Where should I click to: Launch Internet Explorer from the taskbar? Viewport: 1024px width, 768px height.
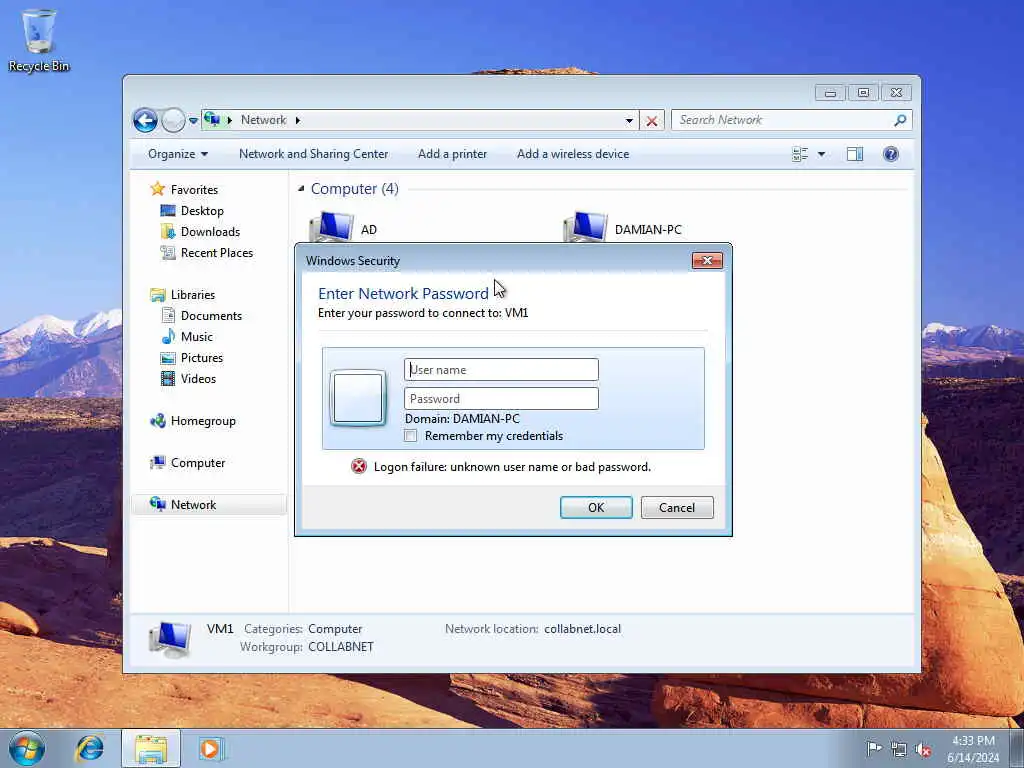click(89, 748)
